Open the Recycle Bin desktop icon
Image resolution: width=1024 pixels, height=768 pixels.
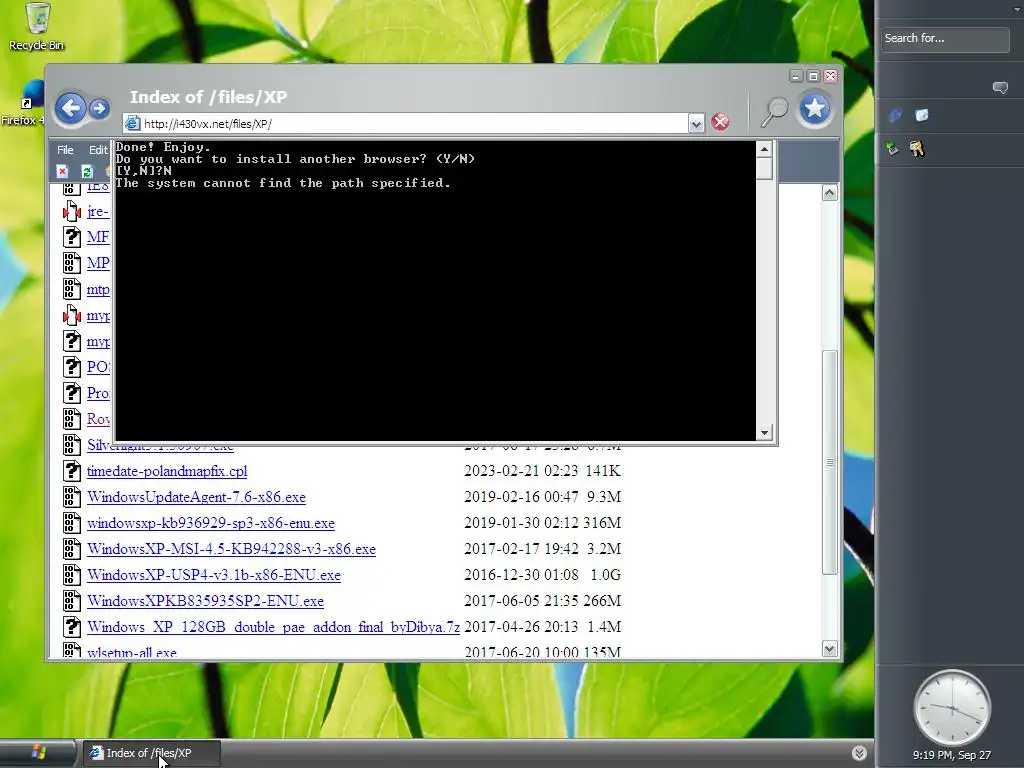tap(37, 26)
